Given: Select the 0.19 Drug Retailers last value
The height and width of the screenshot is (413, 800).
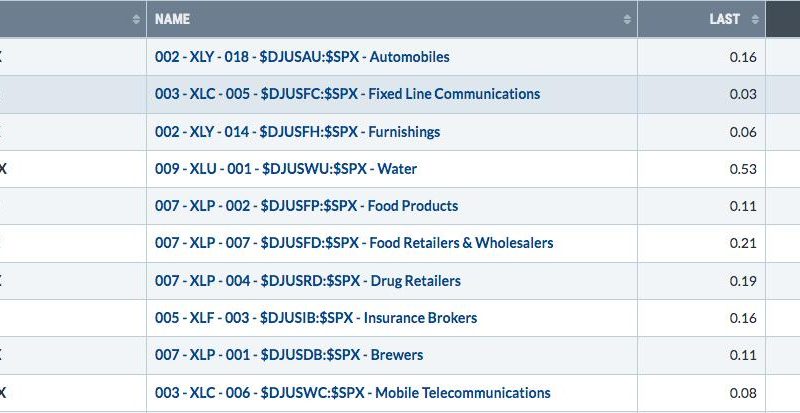Looking at the screenshot, I should pyautogui.click(x=743, y=281).
